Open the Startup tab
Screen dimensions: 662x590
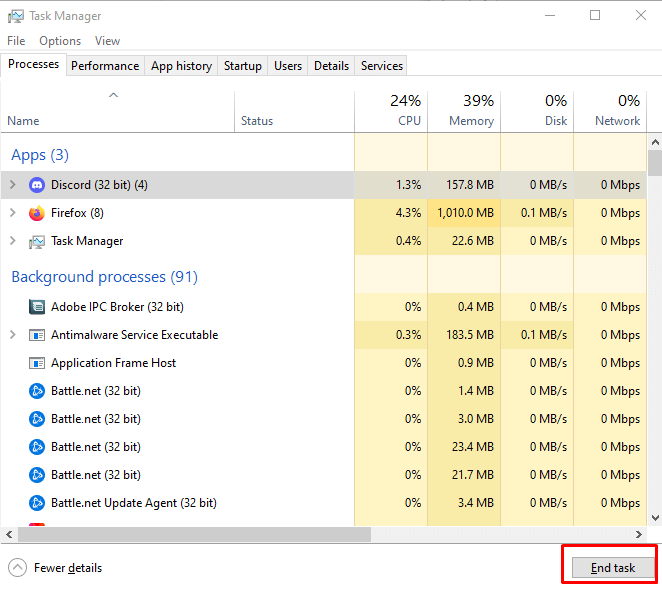(x=242, y=66)
